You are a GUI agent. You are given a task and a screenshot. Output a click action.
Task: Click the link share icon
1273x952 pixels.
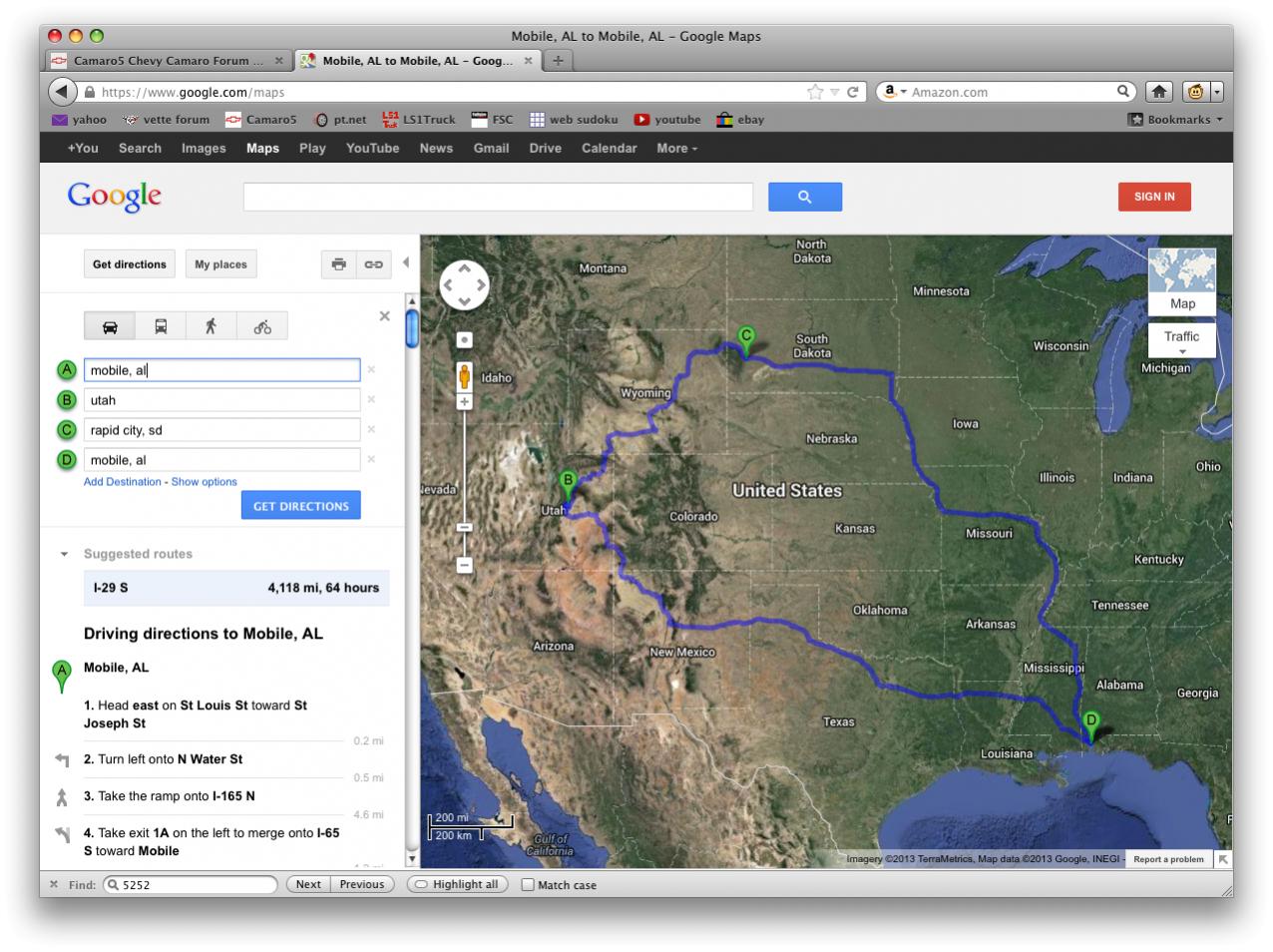coord(373,264)
